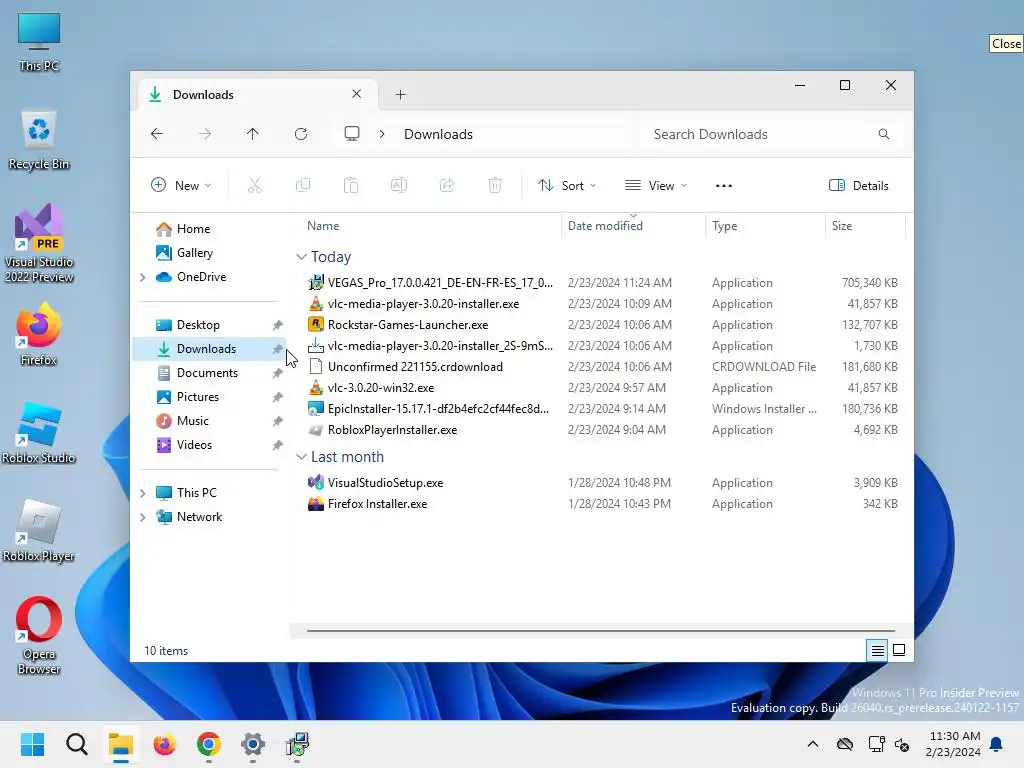Go up one folder level

click(253, 134)
